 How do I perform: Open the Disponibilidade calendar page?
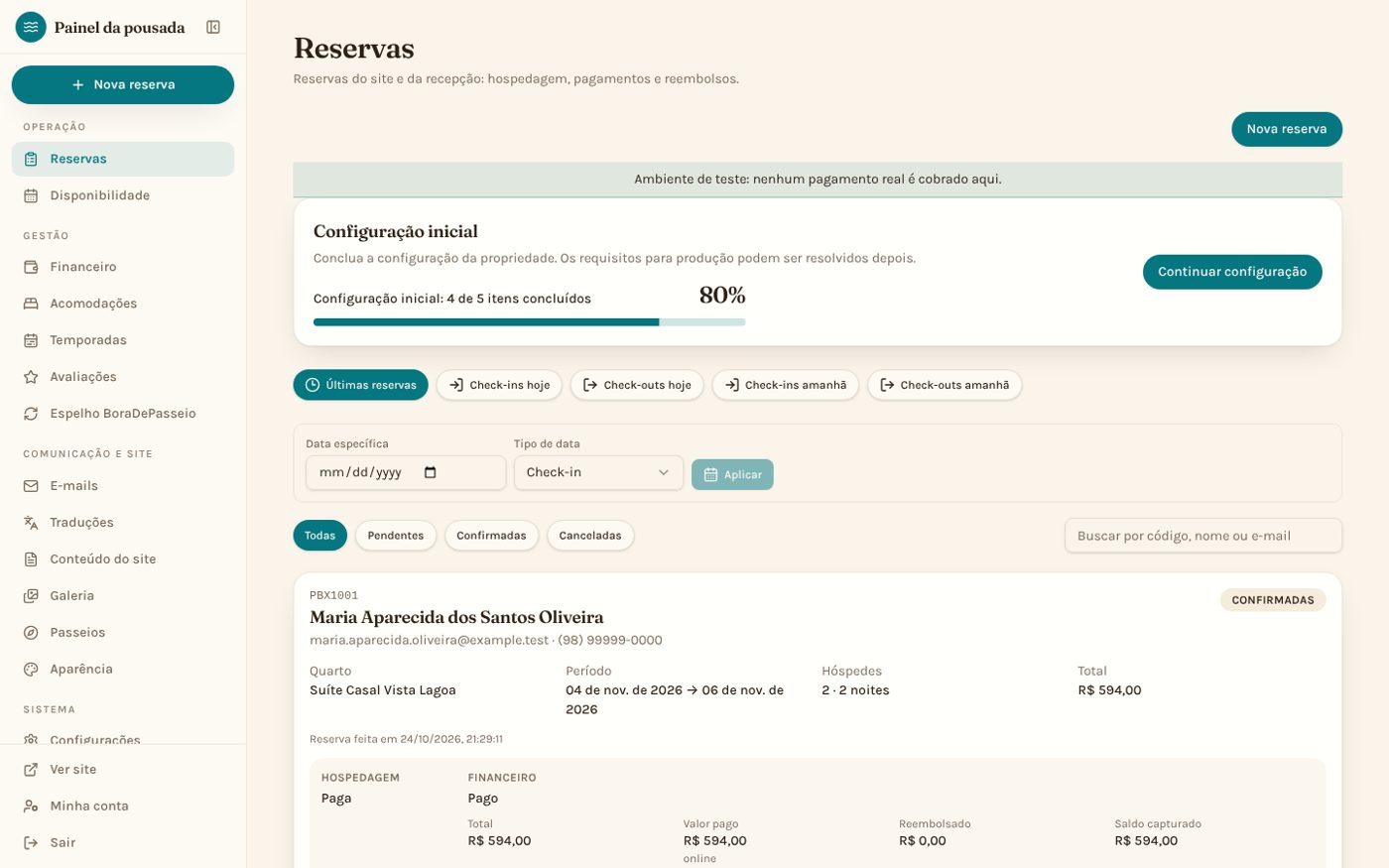[x=123, y=195]
